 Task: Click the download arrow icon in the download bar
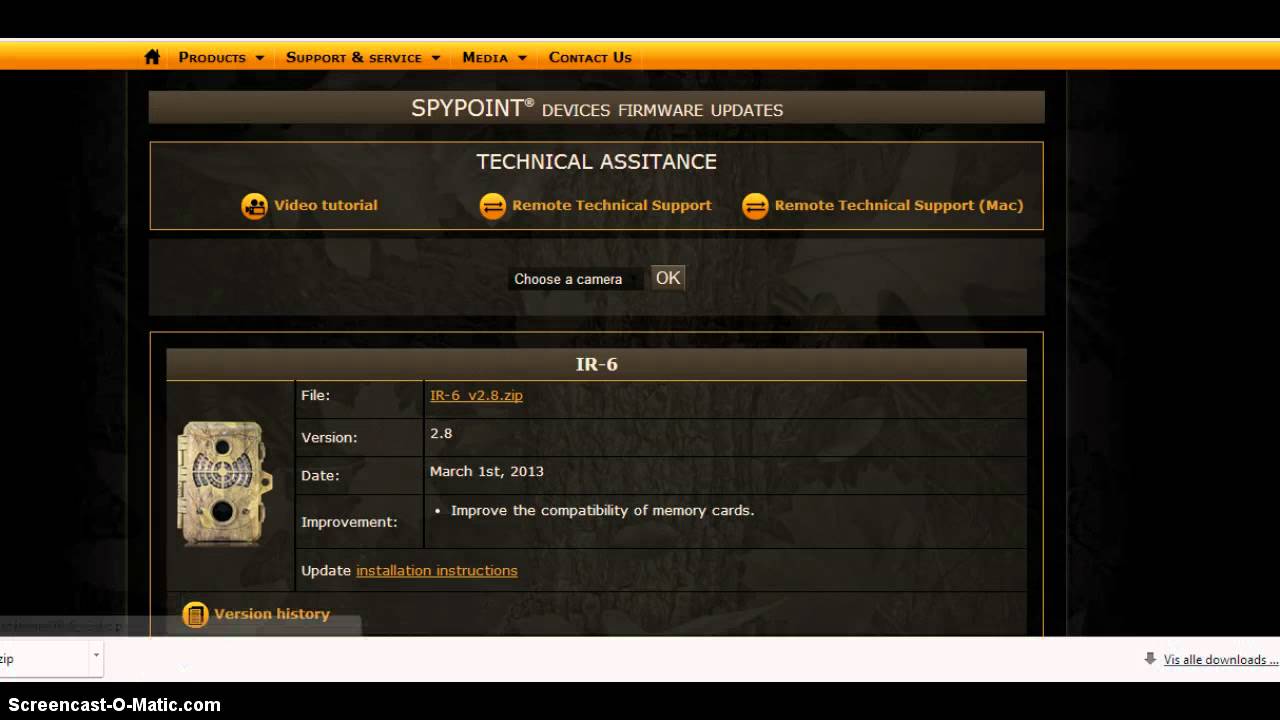(1150, 659)
